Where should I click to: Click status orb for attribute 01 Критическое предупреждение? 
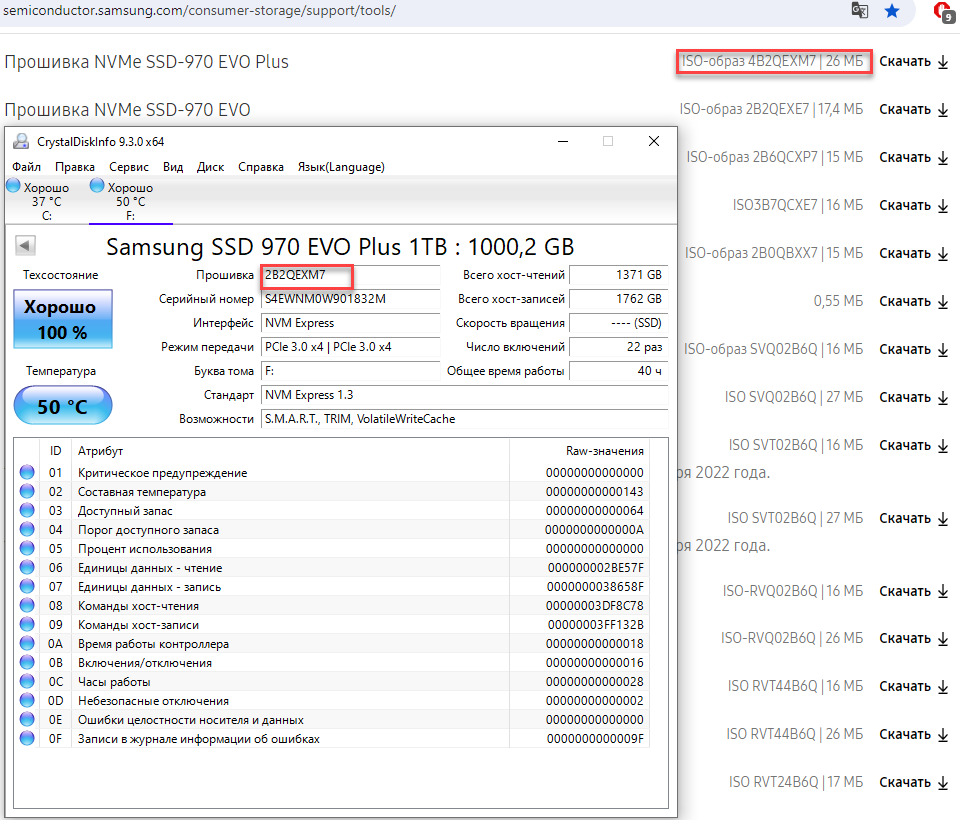click(x=27, y=472)
